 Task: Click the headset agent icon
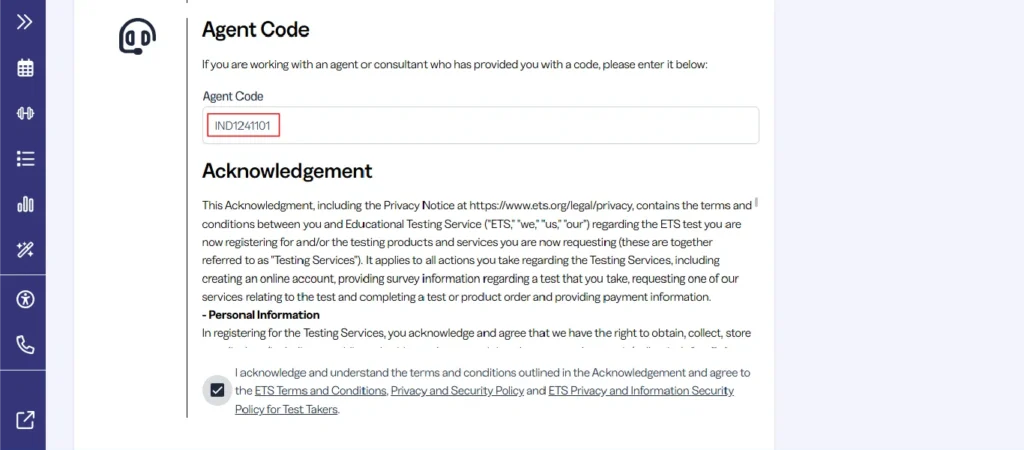point(137,37)
